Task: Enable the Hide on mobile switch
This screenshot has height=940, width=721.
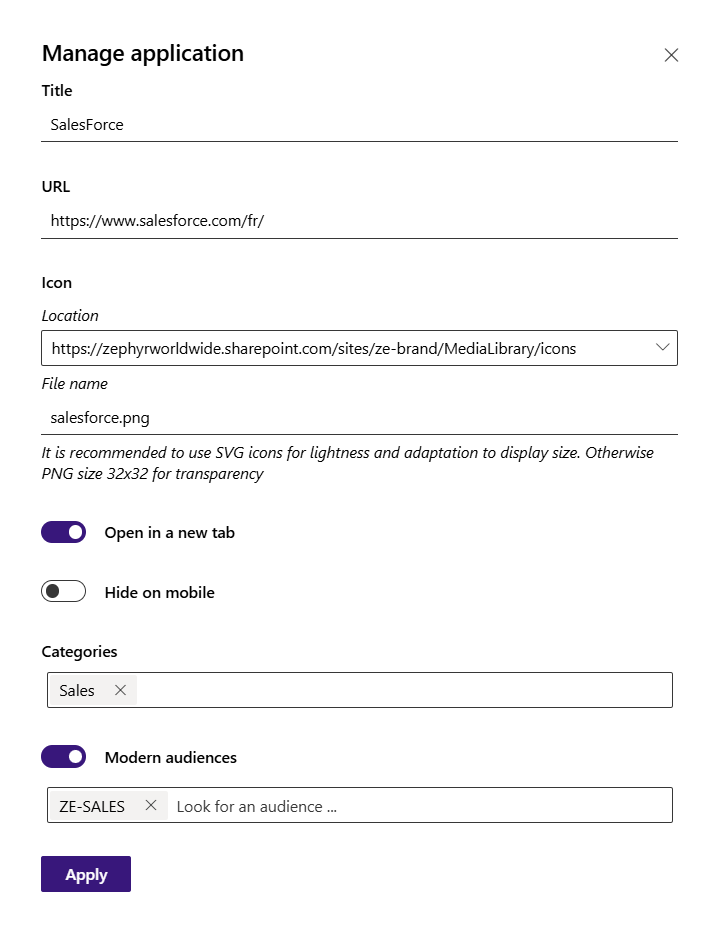Action: (x=64, y=592)
